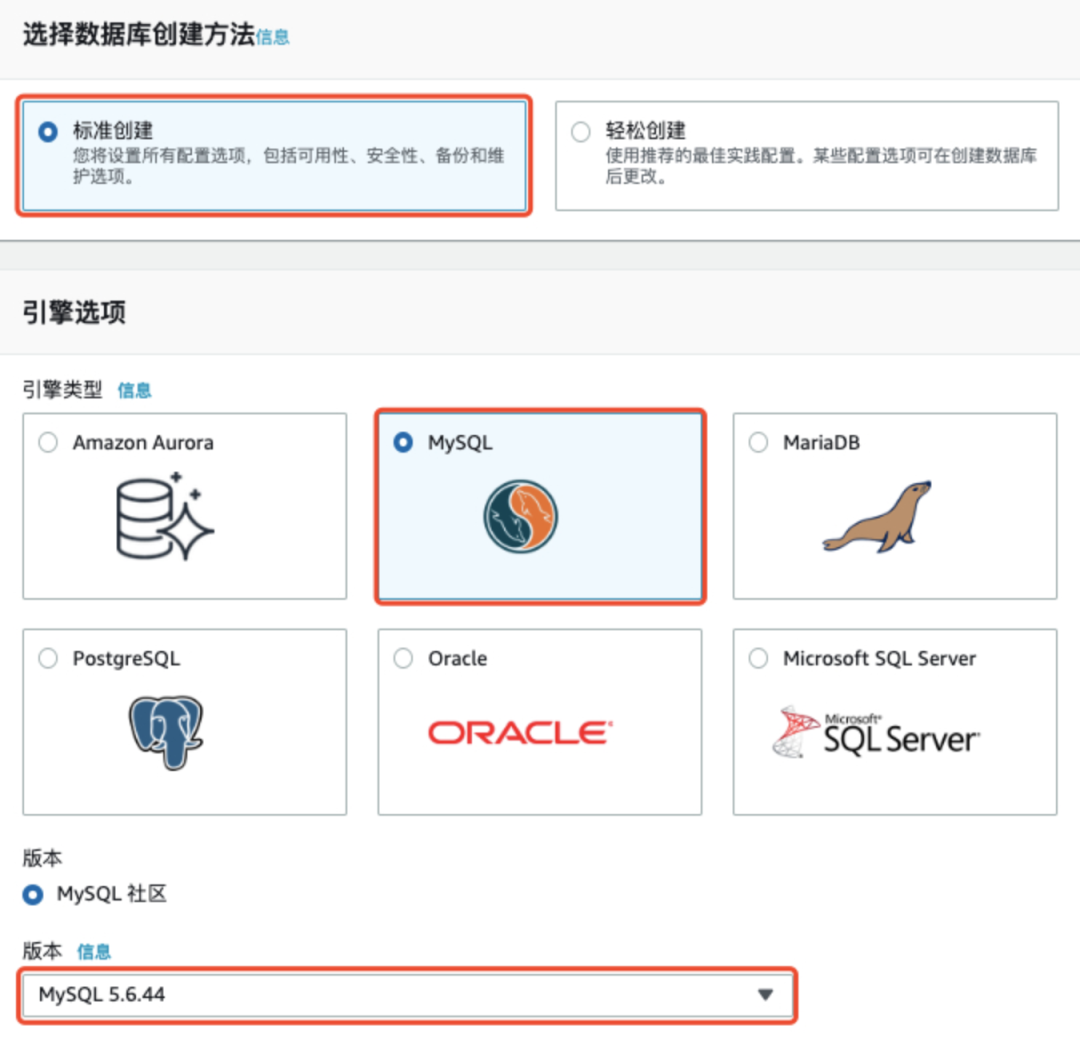Choose Microsoft SQL Server radio button
Image resolution: width=1080 pixels, height=1038 pixels.
click(x=758, y=658)
